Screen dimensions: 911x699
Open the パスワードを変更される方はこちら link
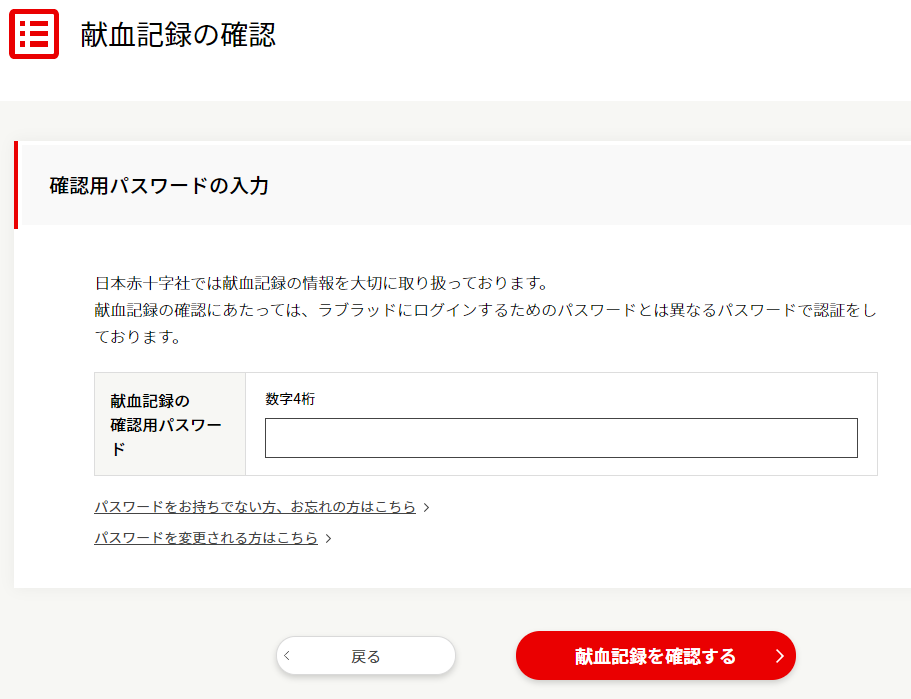pyautogui.click(x=206, y=538)
